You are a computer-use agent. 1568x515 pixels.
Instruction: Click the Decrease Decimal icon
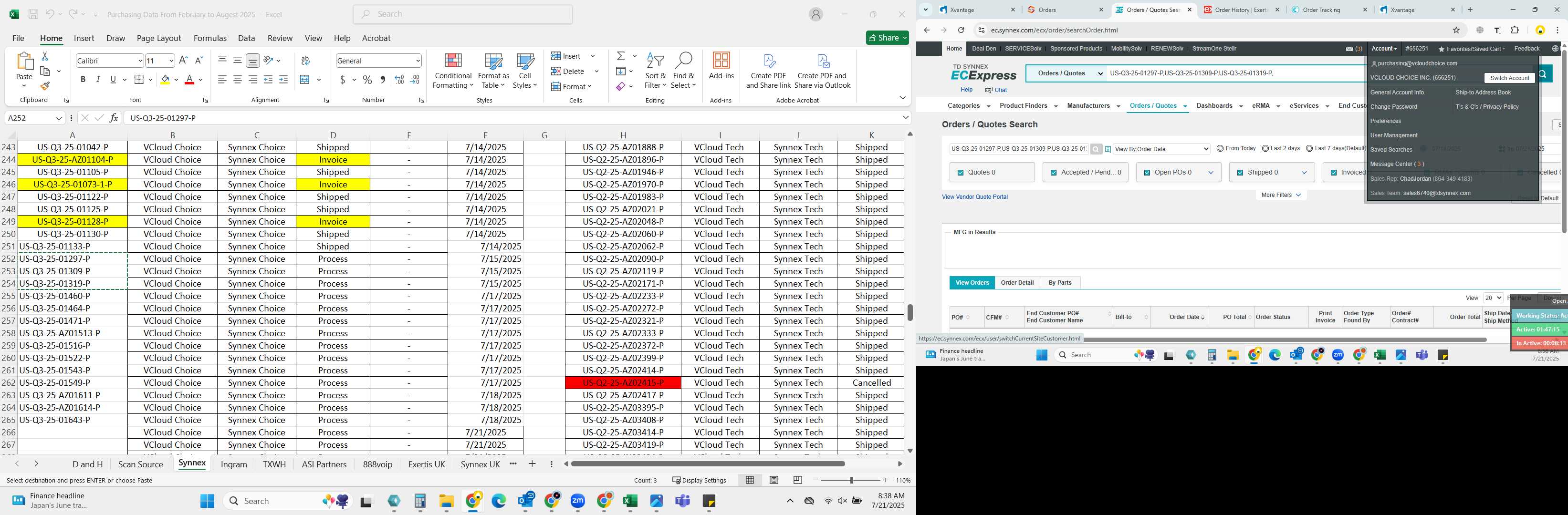[415, 80]
